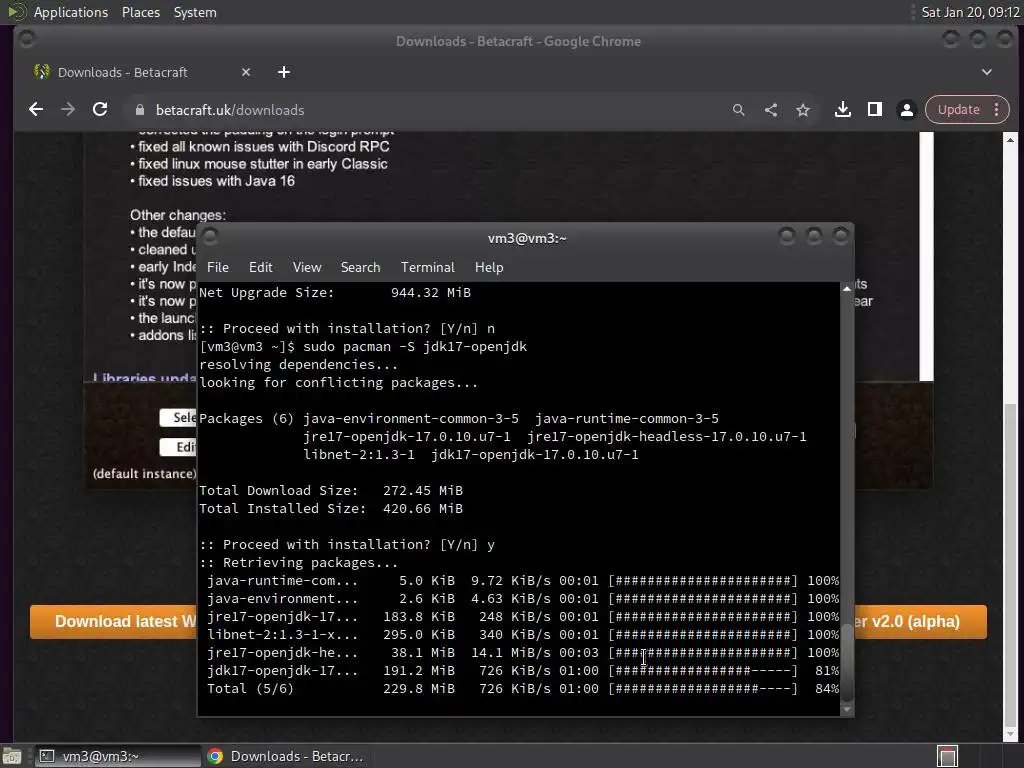Click show desktop icon in bottom panel

[x=12, y=756]
